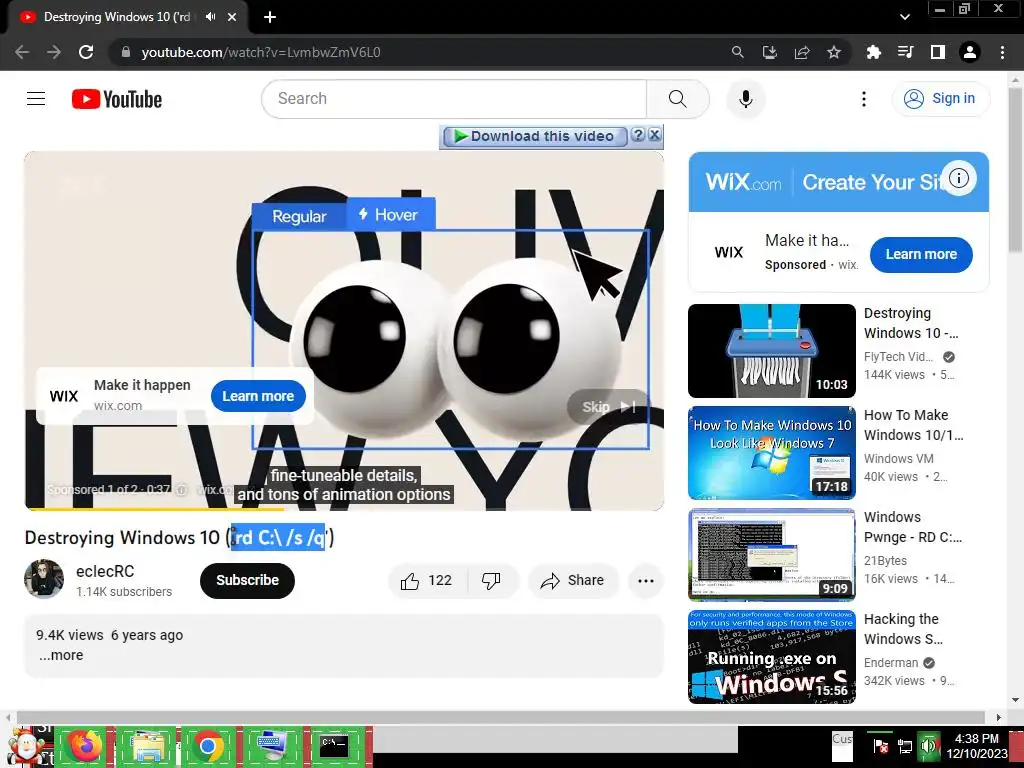Expand description with ...more
Image resolution: width=1024 pixels, height=768 pixels.
[x=61, y=655]
